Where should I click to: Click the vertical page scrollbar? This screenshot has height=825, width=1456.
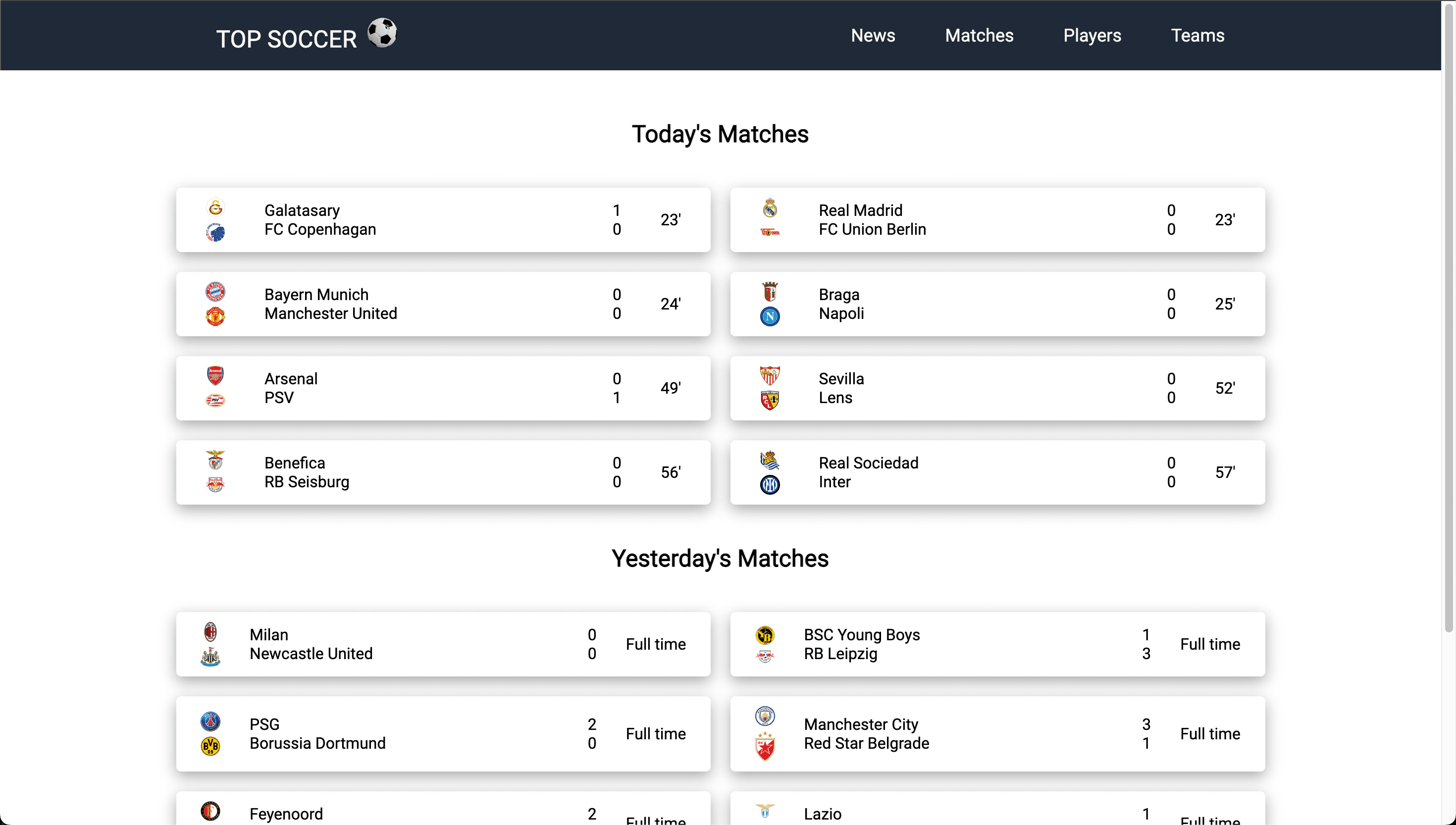(x=1449, y=317)
